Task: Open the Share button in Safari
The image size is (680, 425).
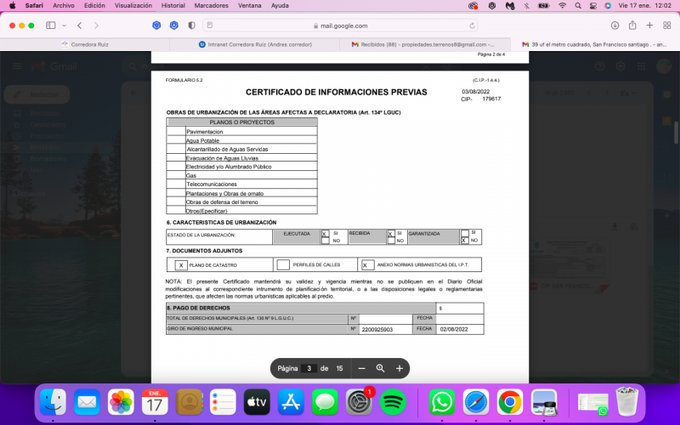Action: click(632, 25)
